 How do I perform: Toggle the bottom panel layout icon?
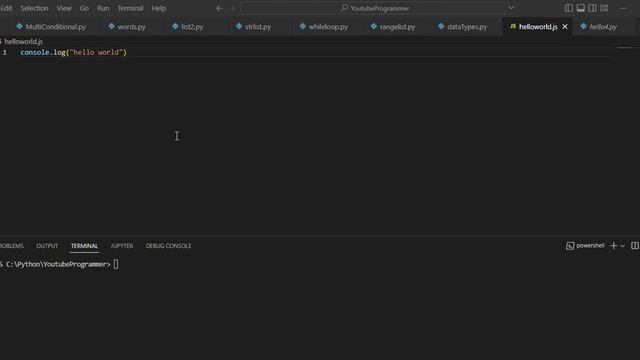click(x=580, y=8)
